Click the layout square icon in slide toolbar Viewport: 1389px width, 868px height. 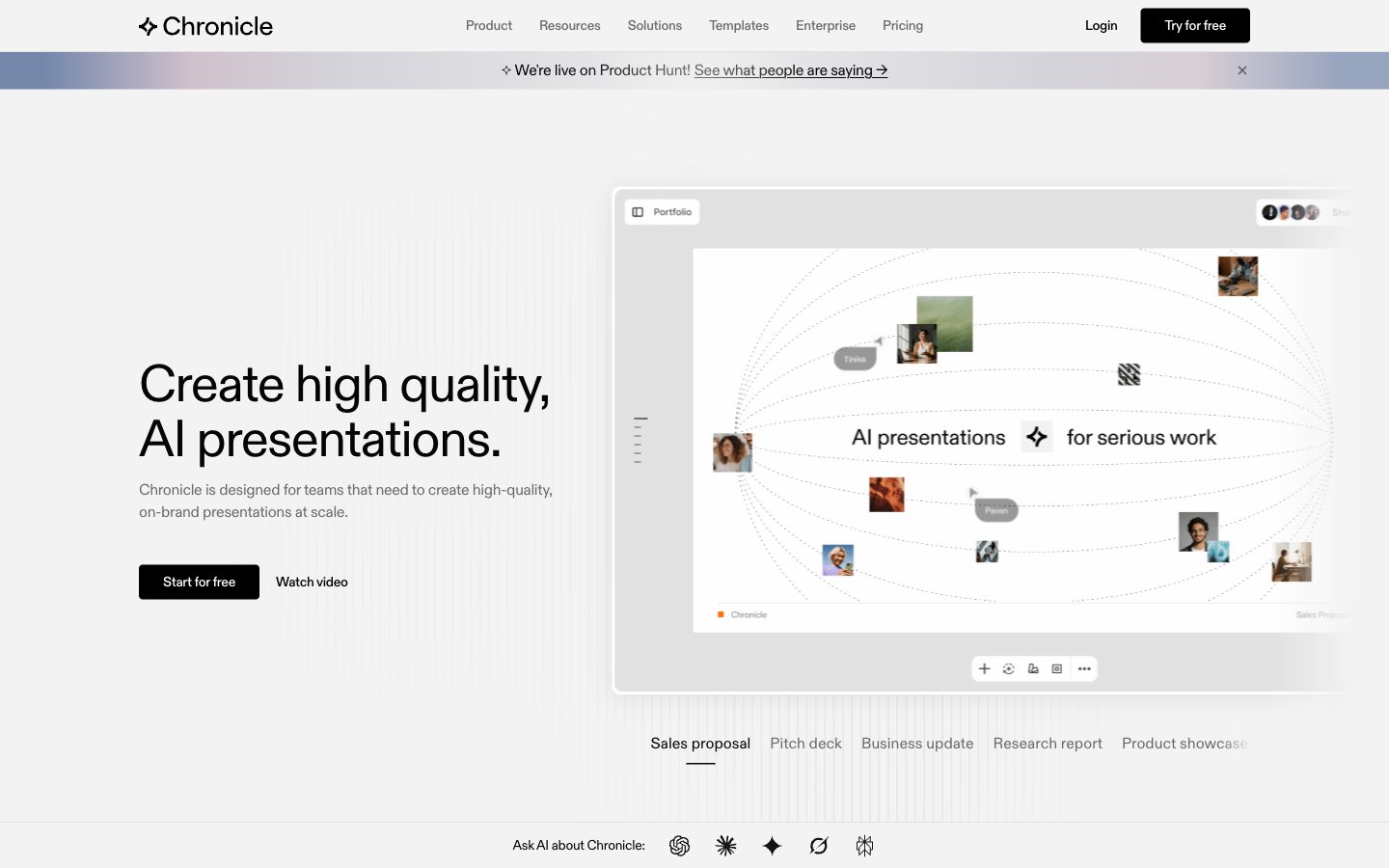tap(1057, 668)
